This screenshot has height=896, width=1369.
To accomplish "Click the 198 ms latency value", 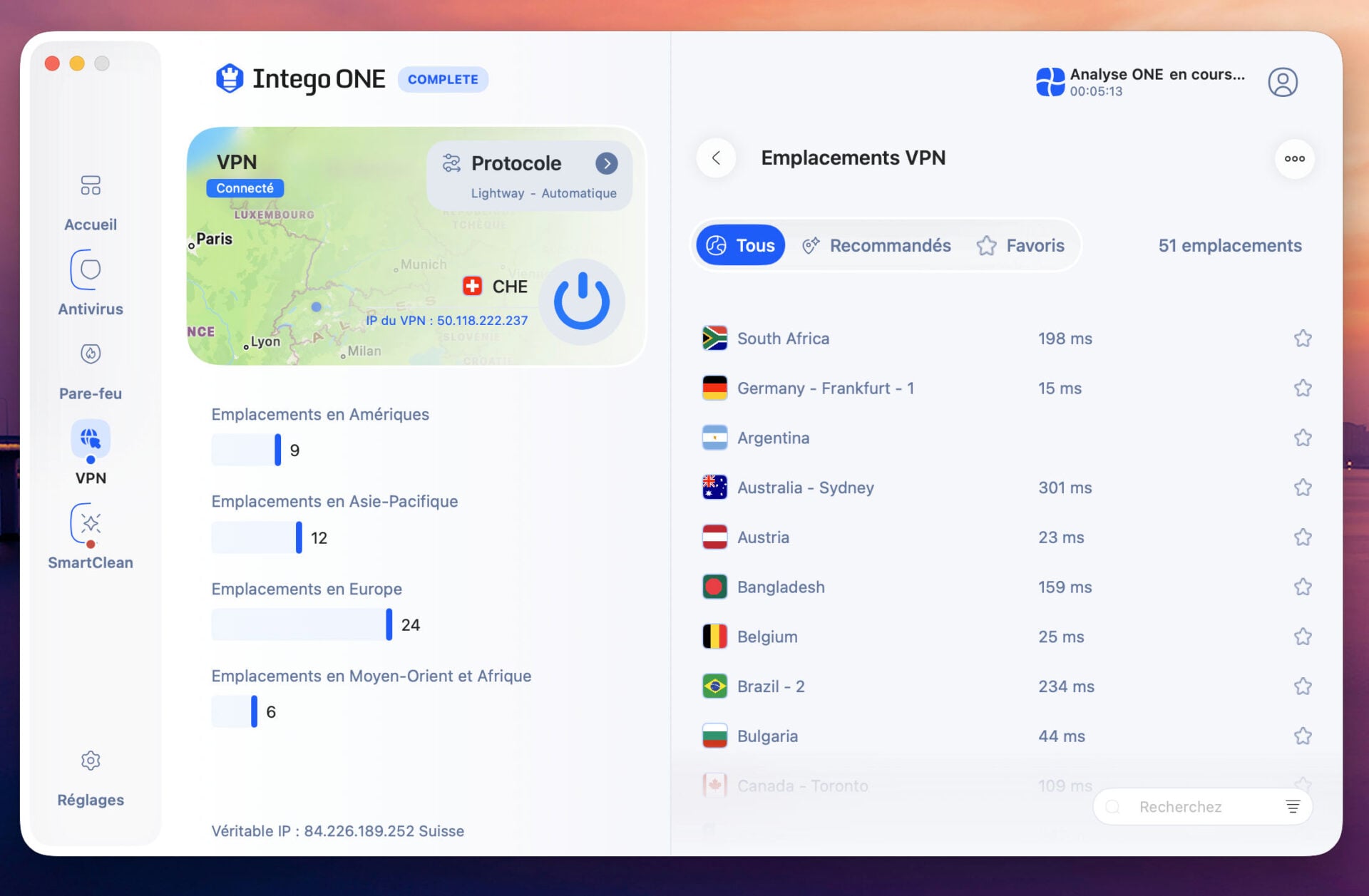I will coord(1065,339).
